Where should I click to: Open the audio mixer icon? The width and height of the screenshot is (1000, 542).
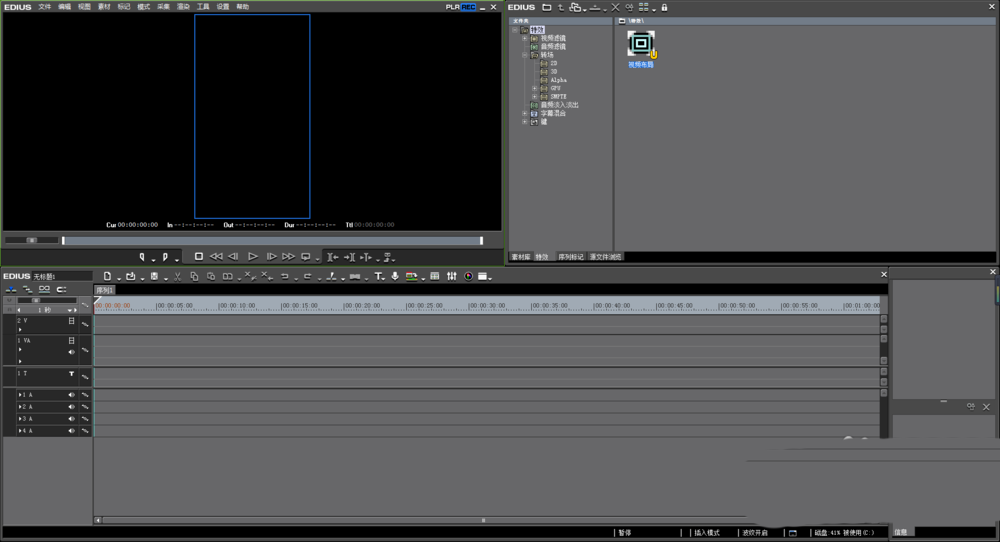point(452,276)
